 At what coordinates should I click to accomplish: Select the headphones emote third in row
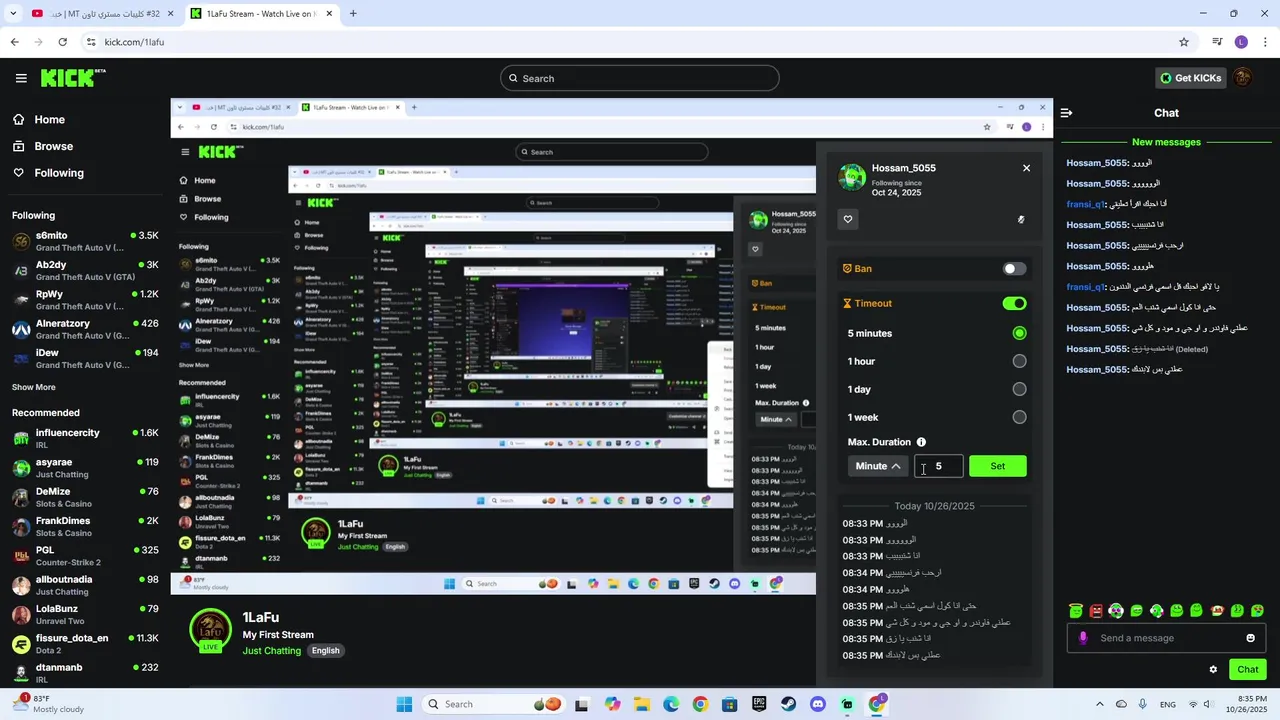tap(1116, 610)
